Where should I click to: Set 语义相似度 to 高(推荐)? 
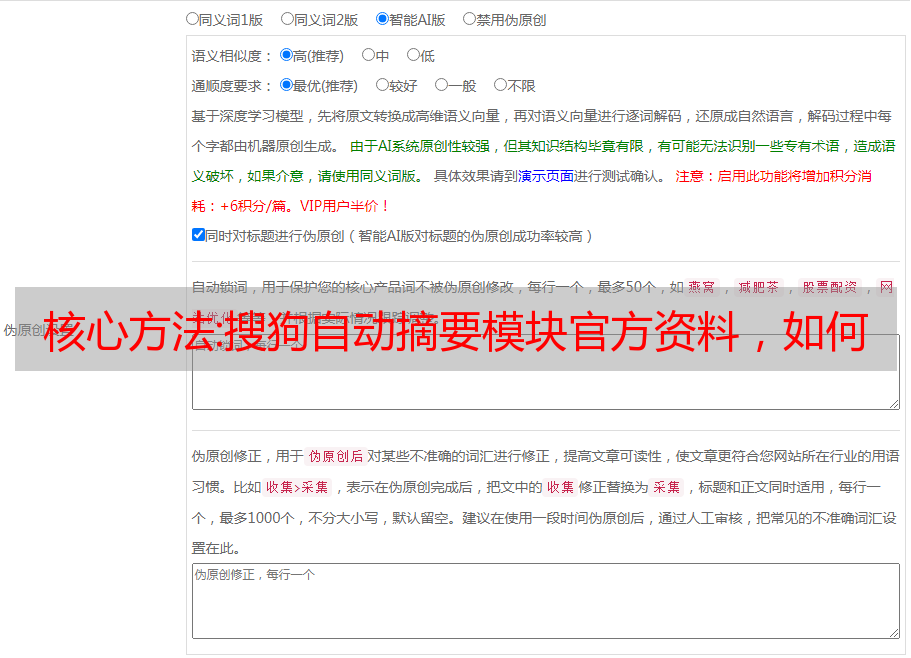[x=286, y=55]
